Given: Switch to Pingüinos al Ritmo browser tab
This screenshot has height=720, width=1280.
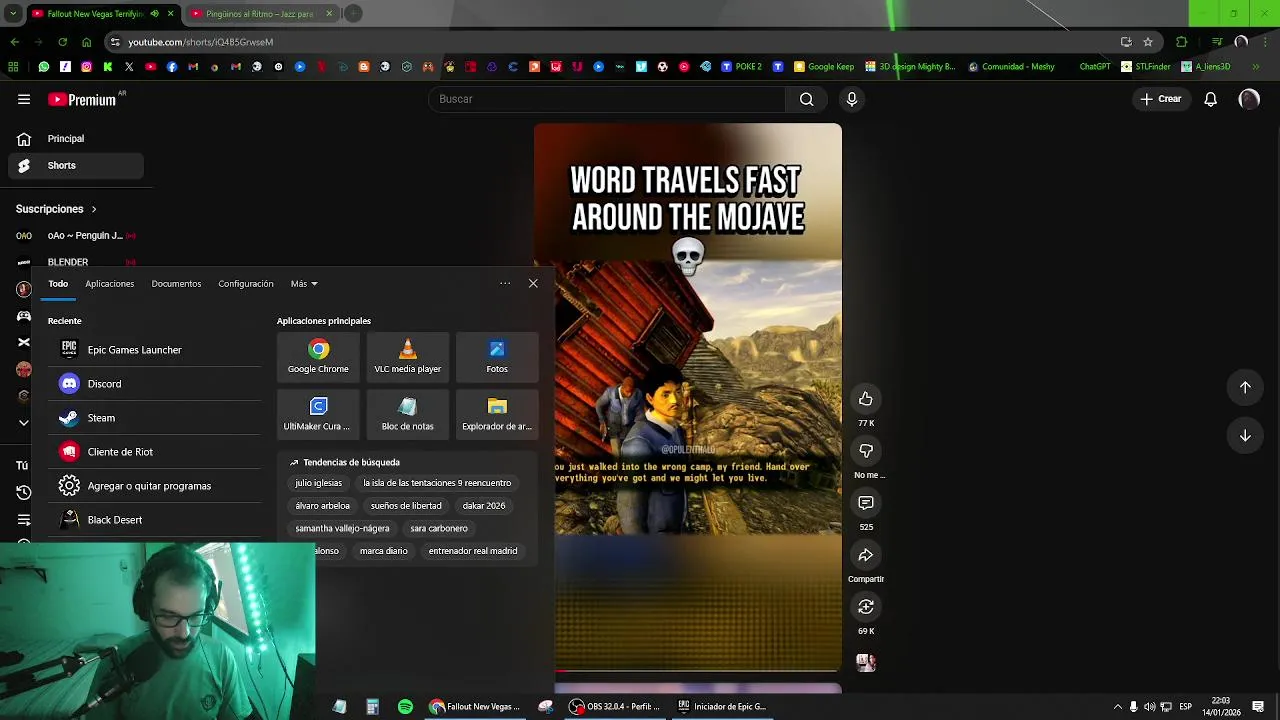Looking at the screenshot, I should (x=260, y=14).
